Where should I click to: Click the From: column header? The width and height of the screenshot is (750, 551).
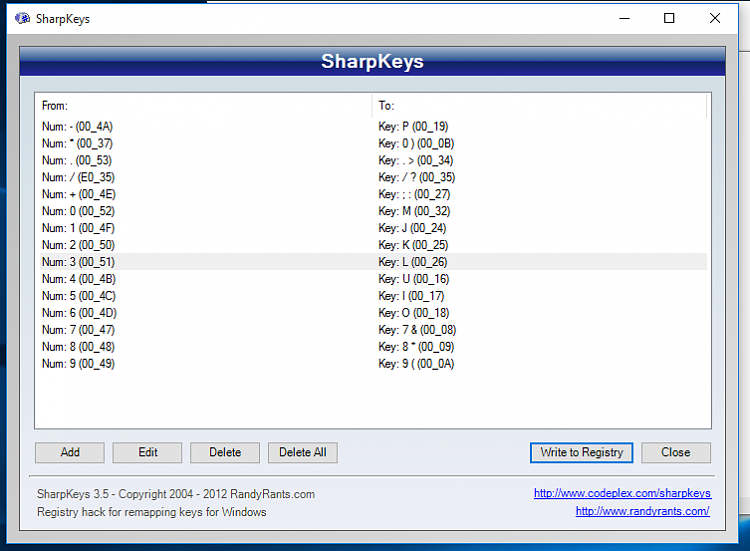click(x=203, y=106)
